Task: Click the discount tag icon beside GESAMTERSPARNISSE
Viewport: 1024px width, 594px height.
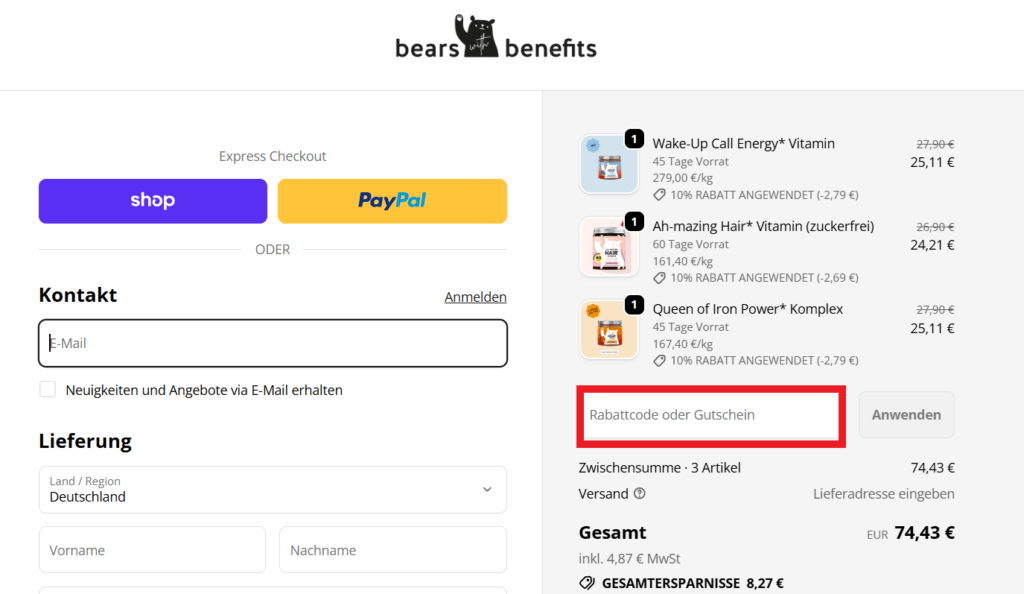Action: (x=587, y=580)
